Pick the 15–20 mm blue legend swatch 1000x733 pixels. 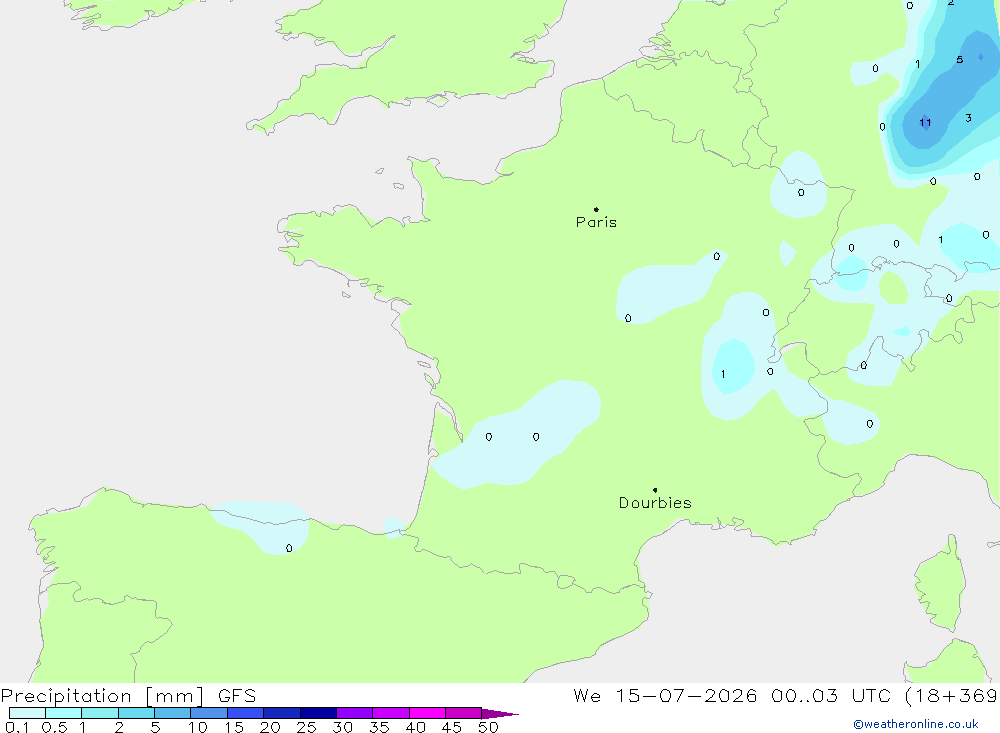246,713
